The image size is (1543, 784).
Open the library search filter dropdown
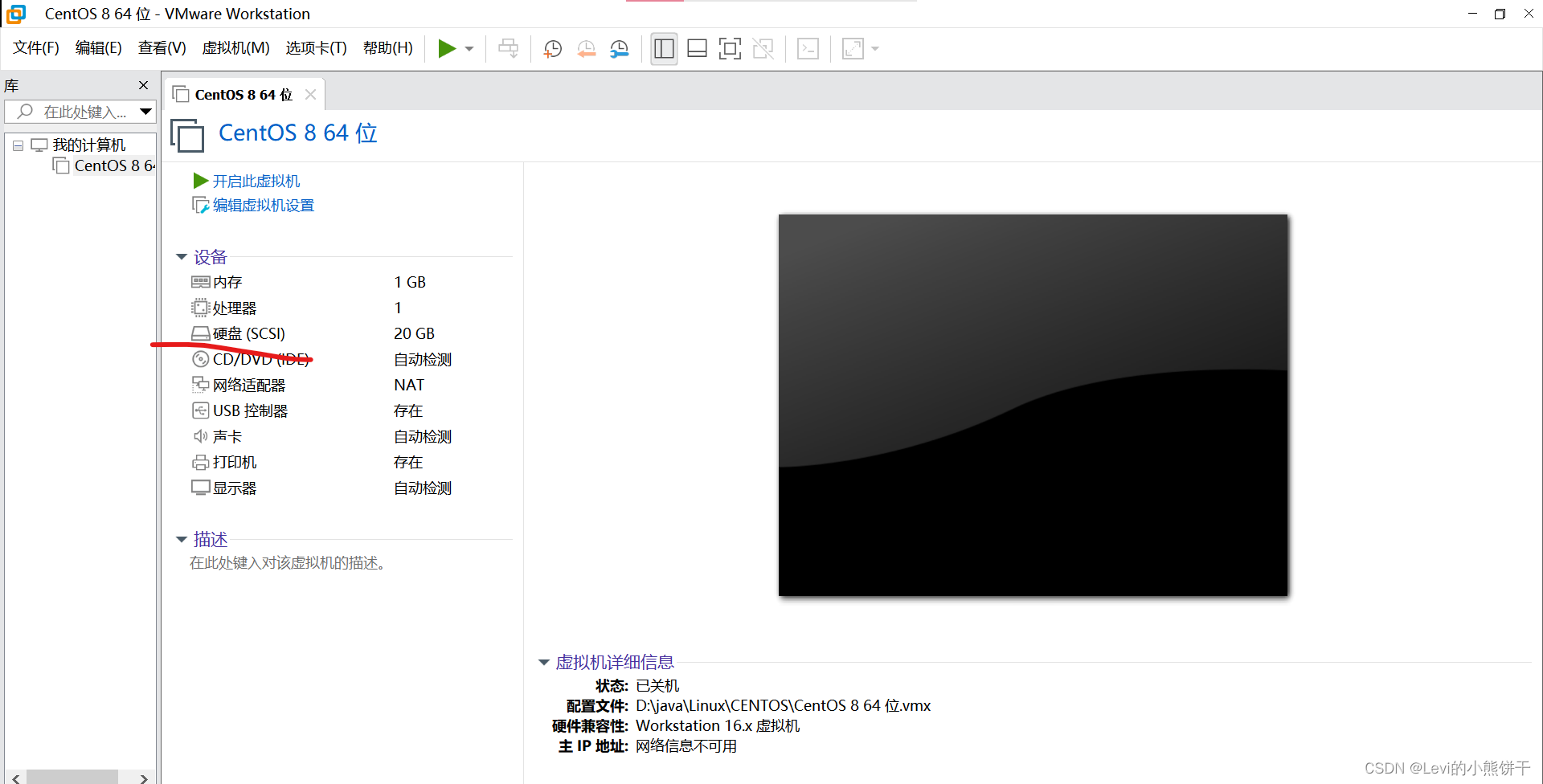[x=145, y=112]
